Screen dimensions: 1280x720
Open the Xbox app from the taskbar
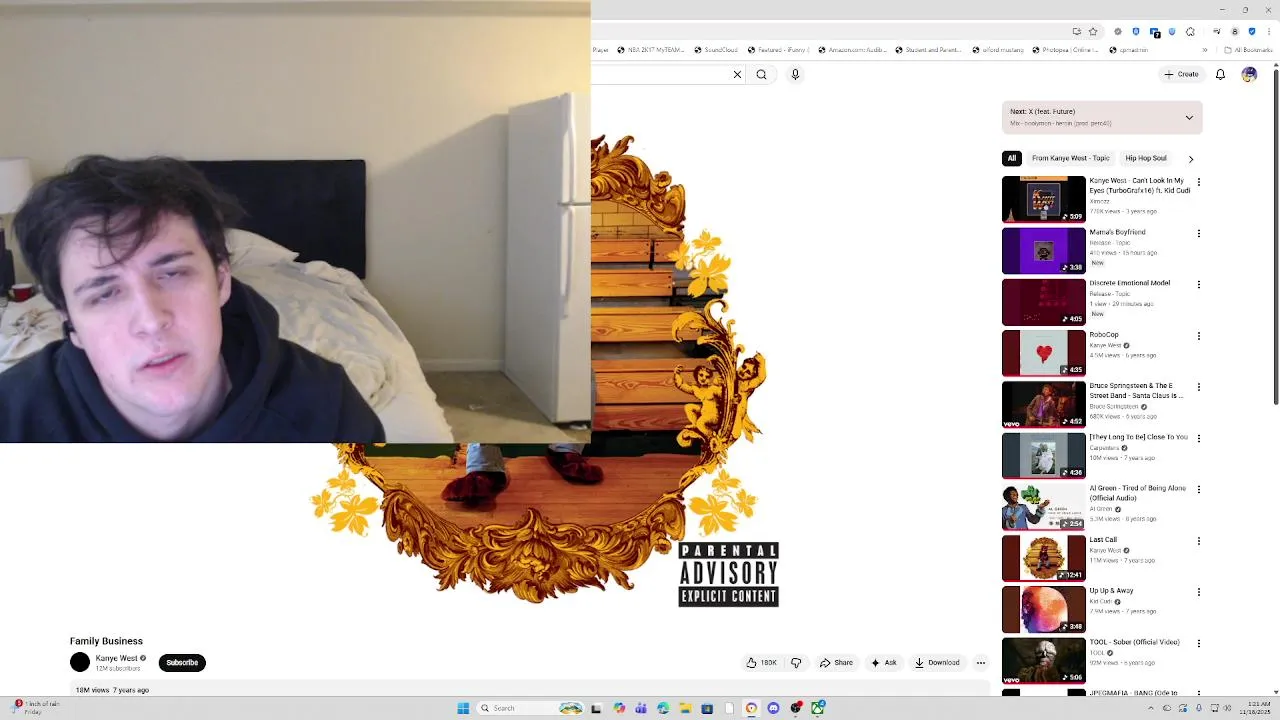(818, 708)
